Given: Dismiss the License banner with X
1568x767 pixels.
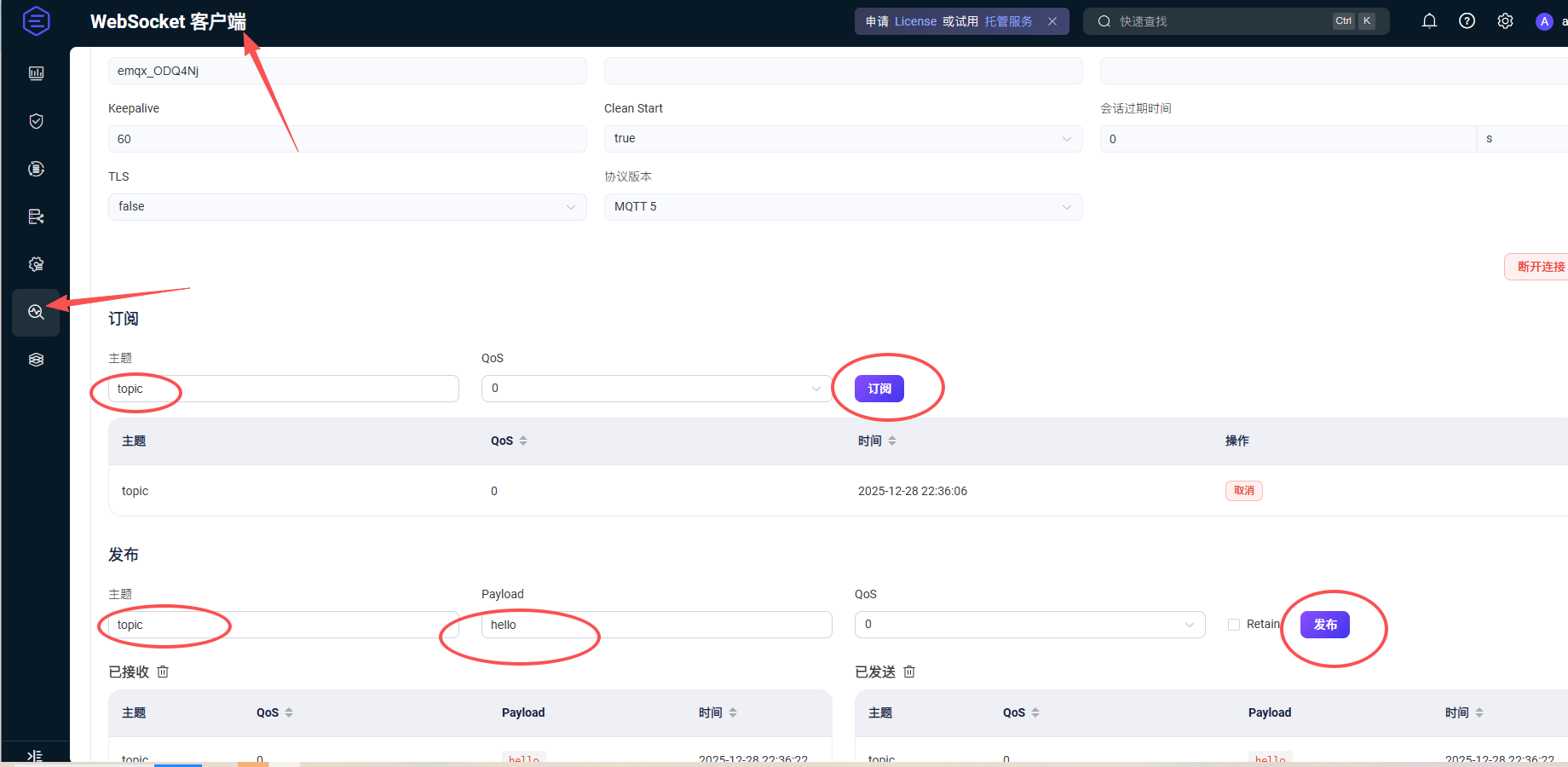Looking at the screenshot, I should pos(1052,21).
